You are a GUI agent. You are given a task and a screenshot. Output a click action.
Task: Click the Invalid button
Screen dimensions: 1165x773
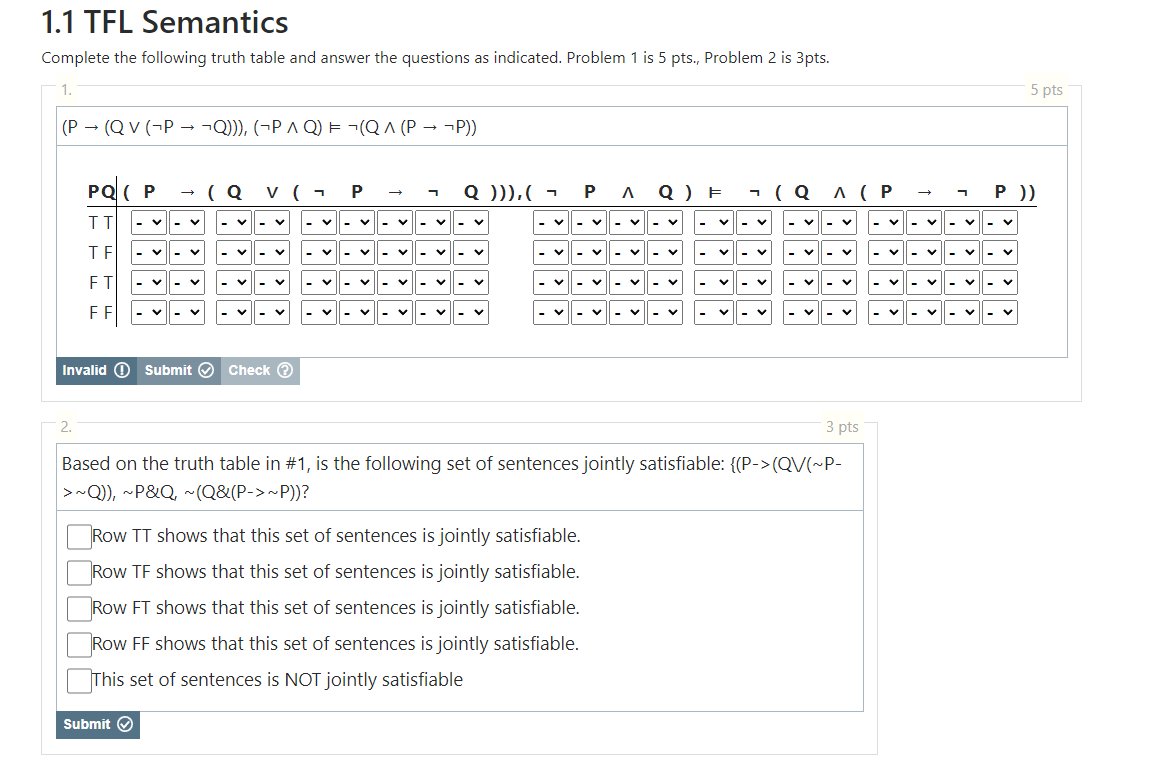pyautogui.click(x=95, y=370)
